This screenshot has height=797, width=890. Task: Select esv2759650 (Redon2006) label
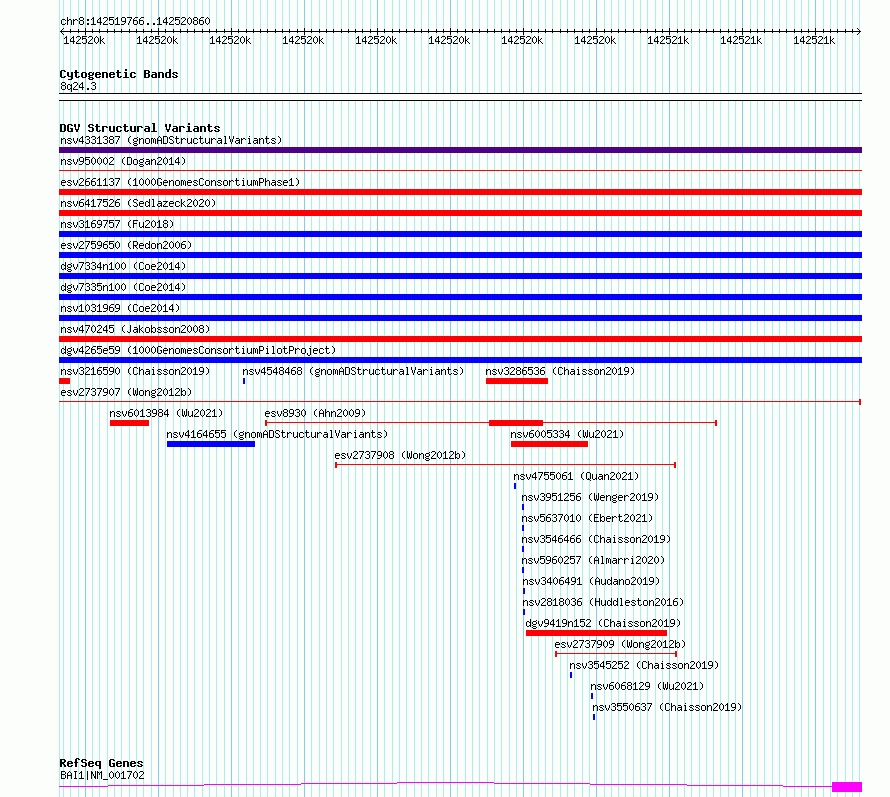[126, 245]
